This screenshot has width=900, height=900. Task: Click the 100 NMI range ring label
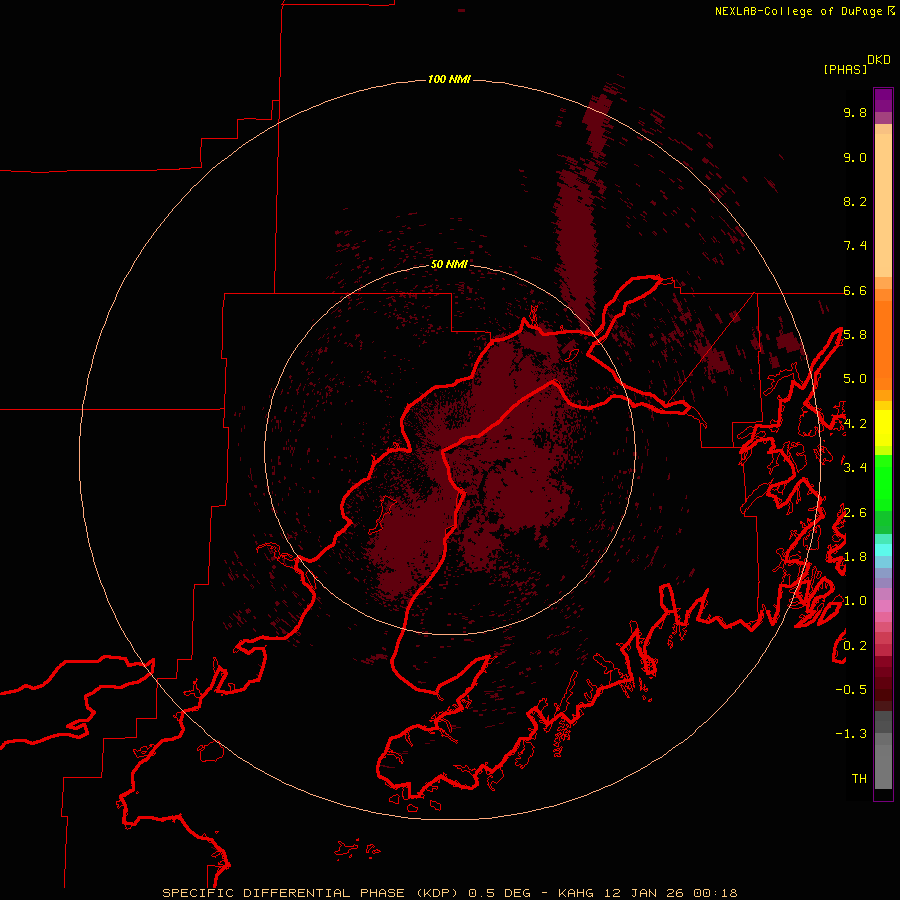449,79
